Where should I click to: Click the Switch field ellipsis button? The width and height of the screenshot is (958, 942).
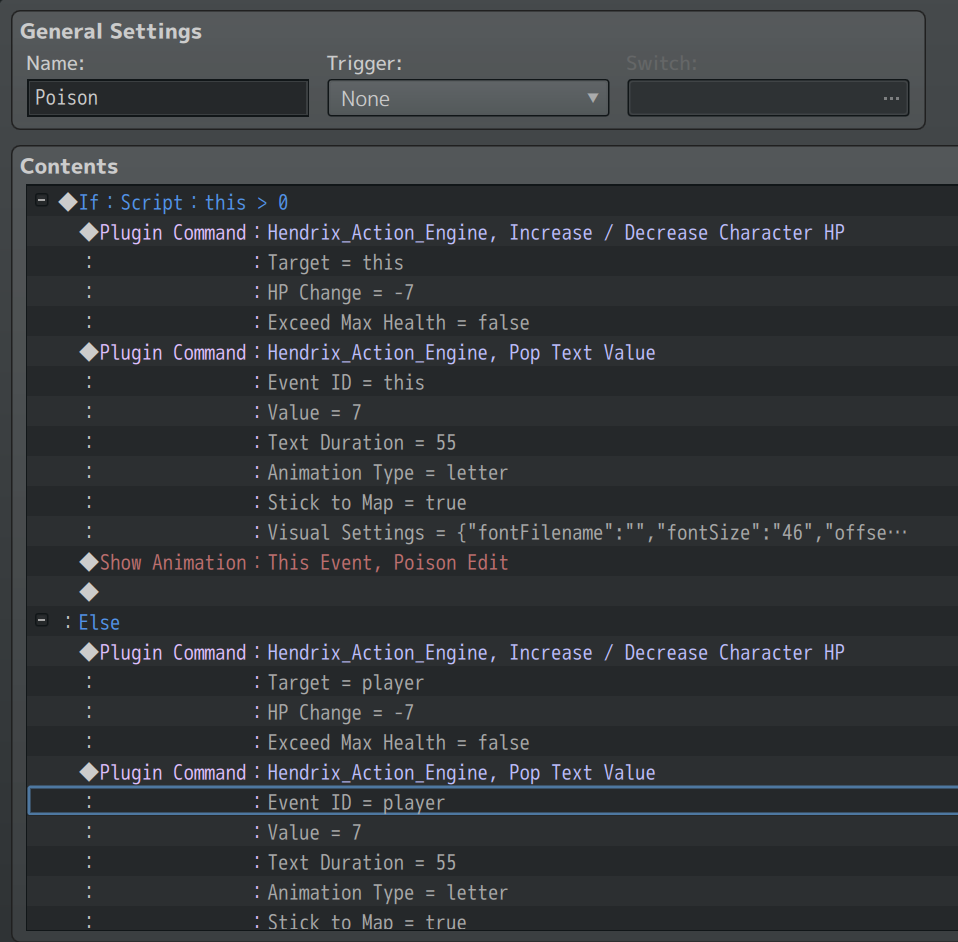pos(891,98)
